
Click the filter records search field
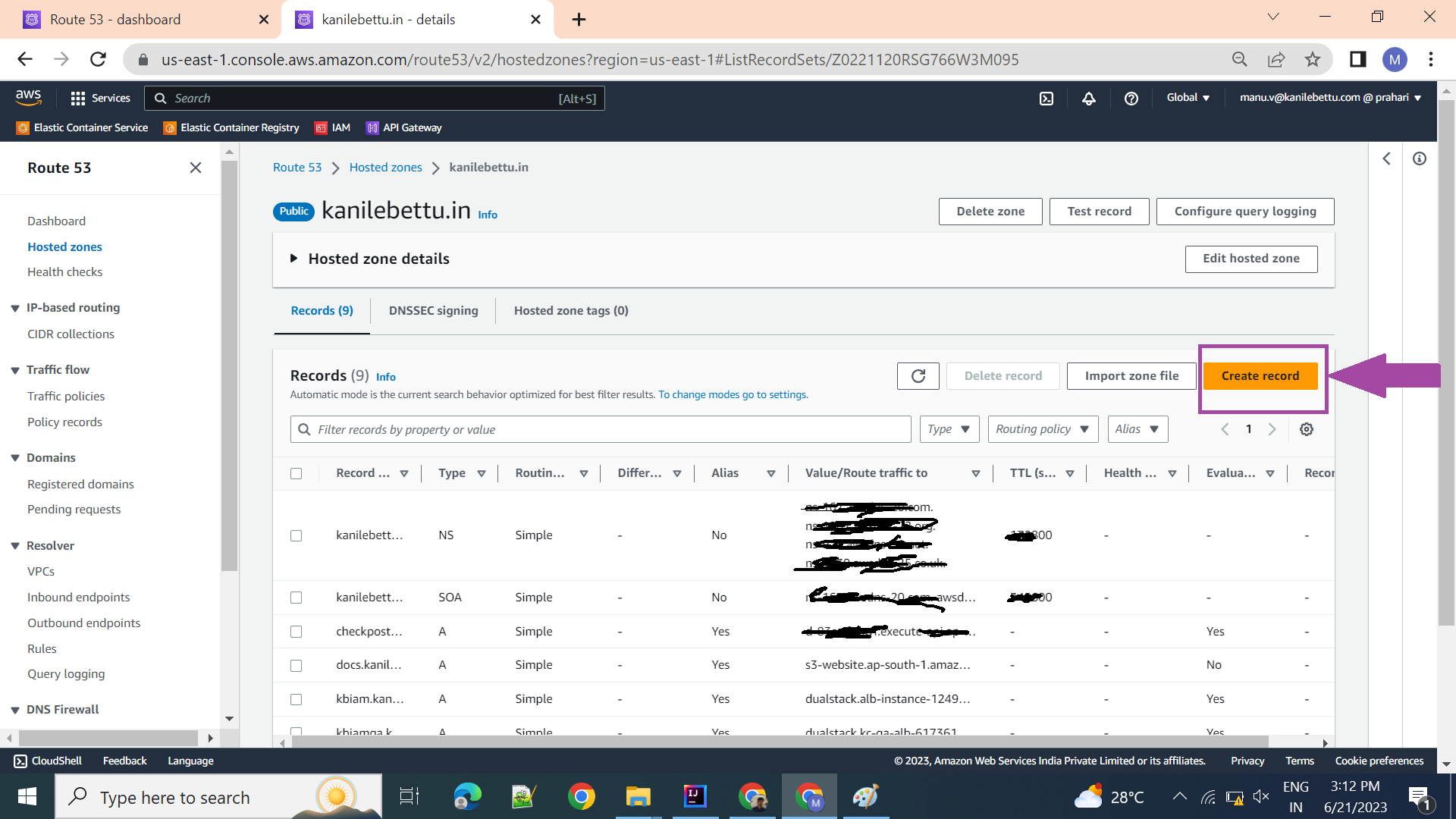(x=601, y=429)
